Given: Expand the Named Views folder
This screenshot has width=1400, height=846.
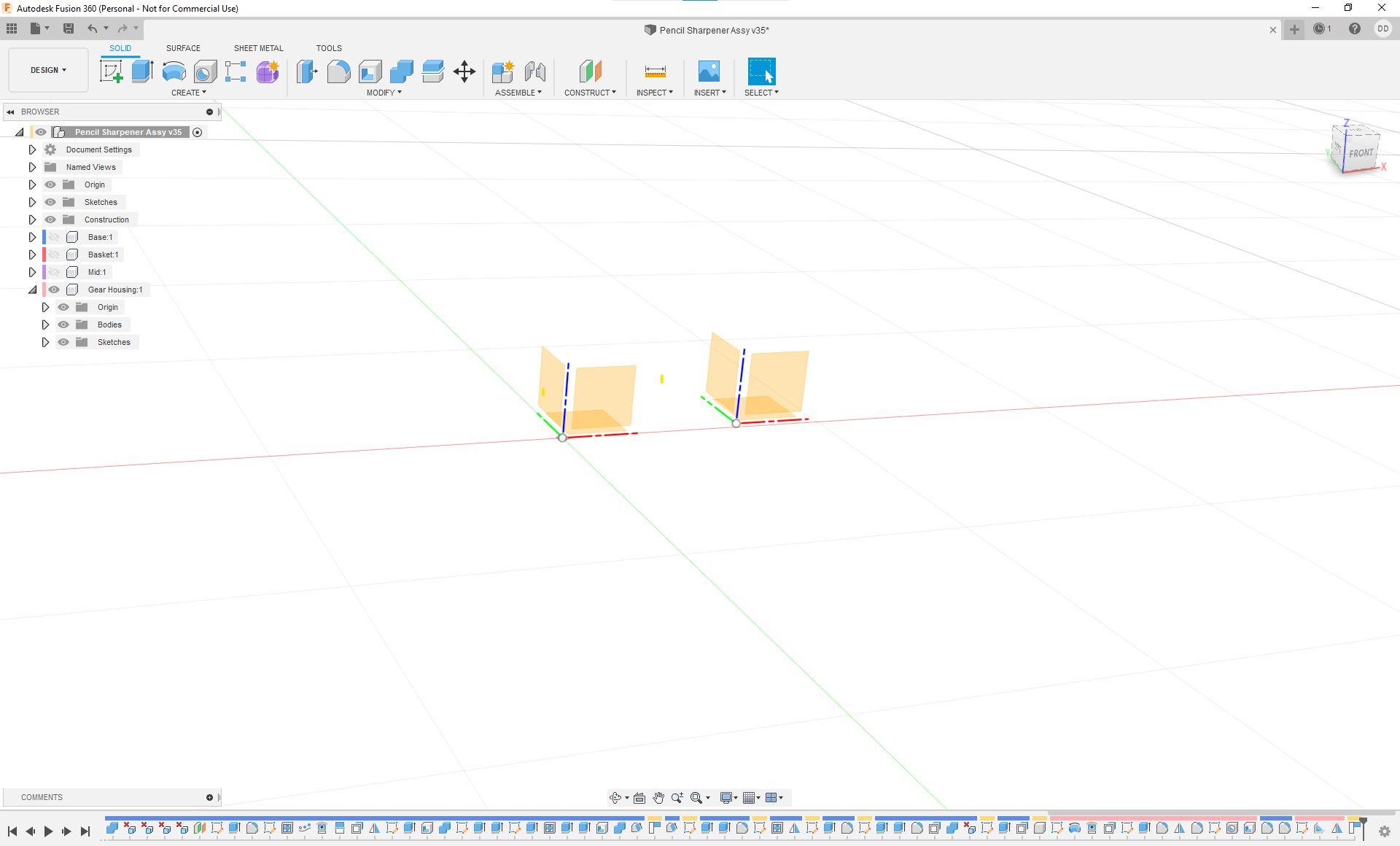Looking at the screenshot, I should coord(32,167).
